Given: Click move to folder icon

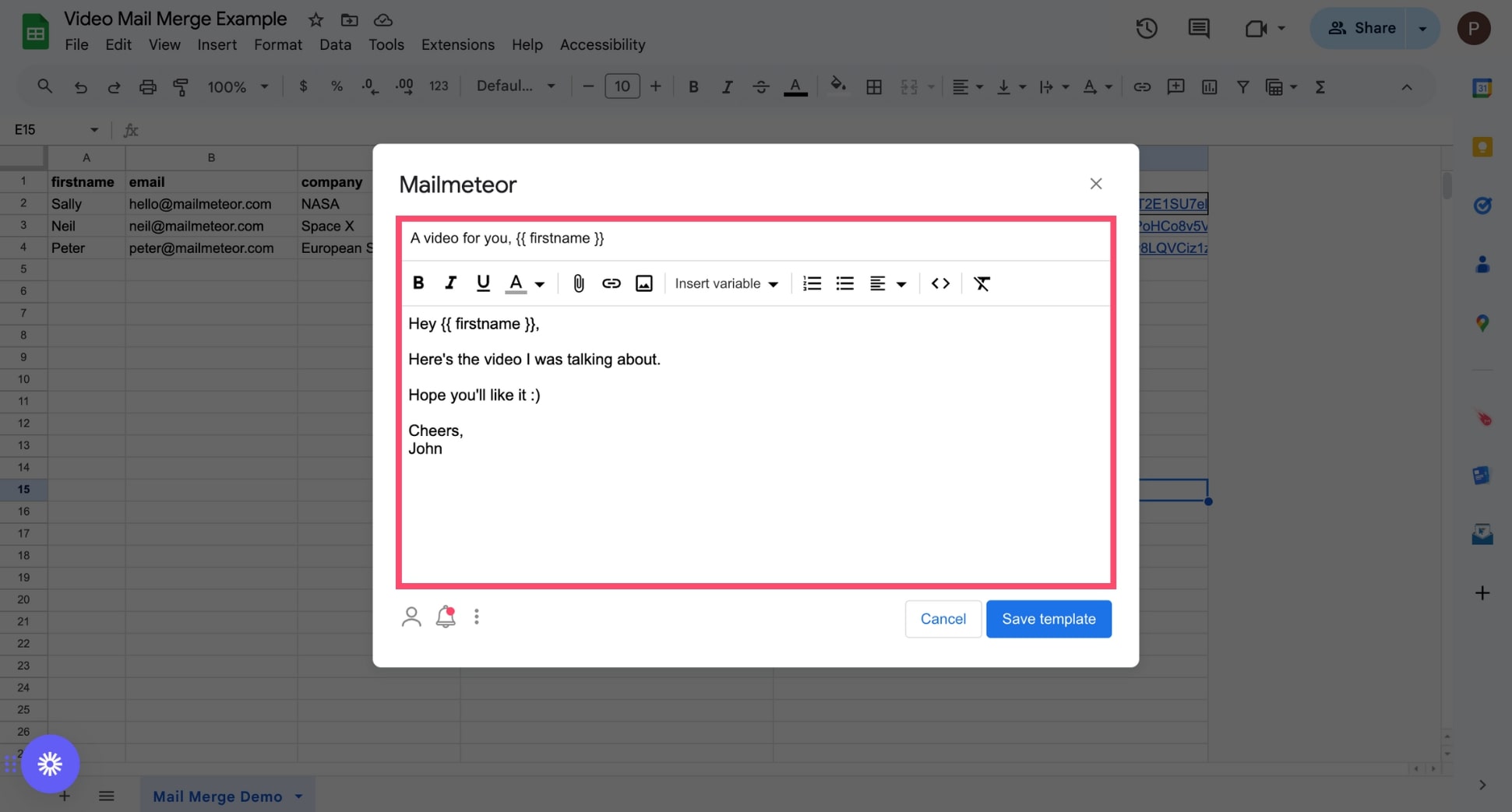Looking at the screenshot, I should pyautogui.click(x=349, y=19).
